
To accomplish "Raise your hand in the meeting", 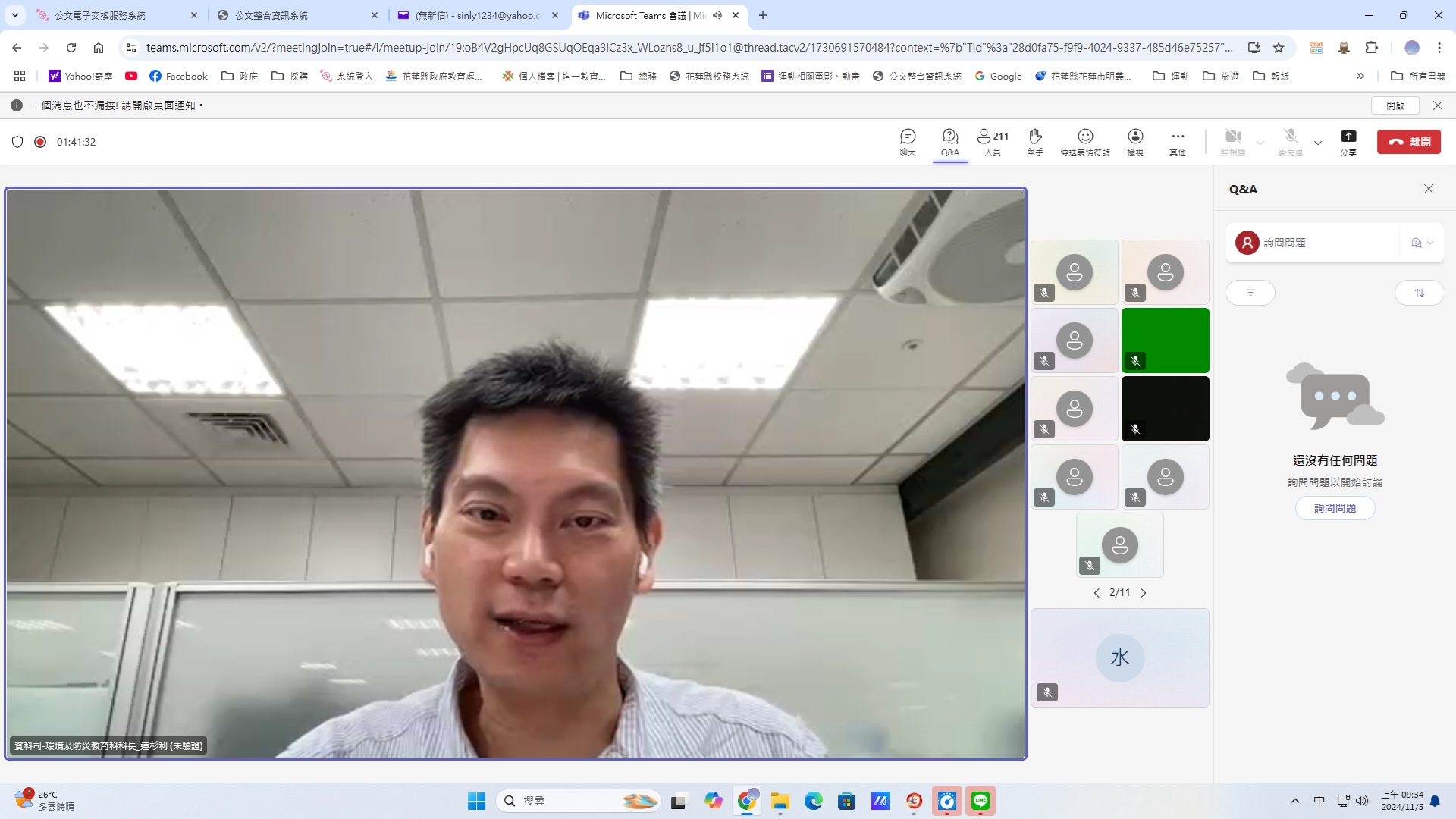I will click(x=1034, y=141).
